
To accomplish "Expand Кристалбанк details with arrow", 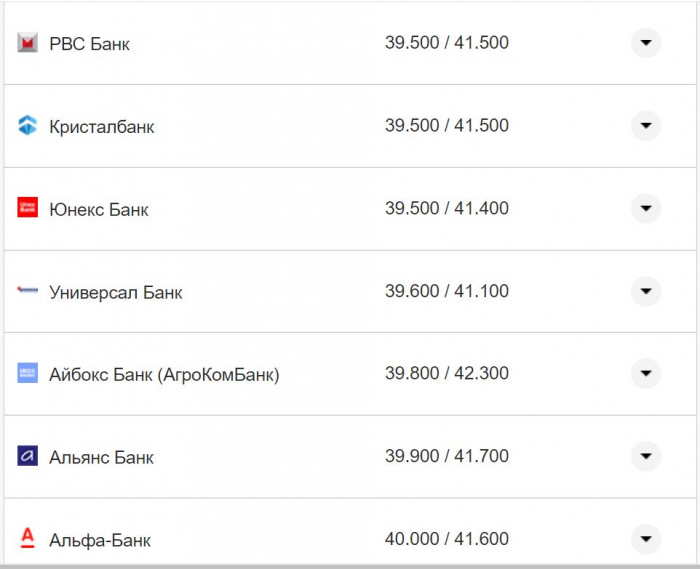I will click(x=645, y=126).
